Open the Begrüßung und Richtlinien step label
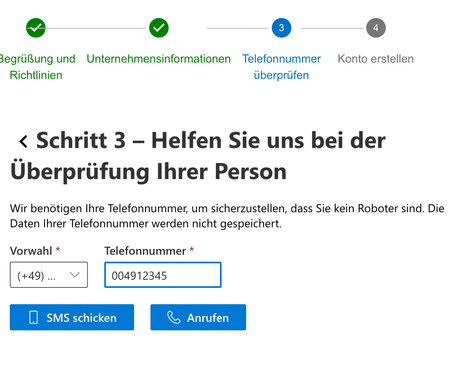This screenshot has width=453, height=377. [37, 67]
